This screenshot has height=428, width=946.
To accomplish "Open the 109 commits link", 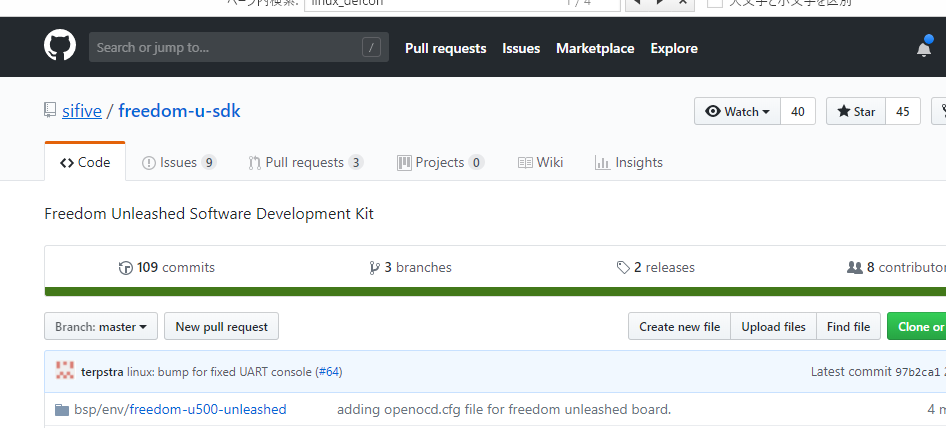I will [x=167, y=267].
